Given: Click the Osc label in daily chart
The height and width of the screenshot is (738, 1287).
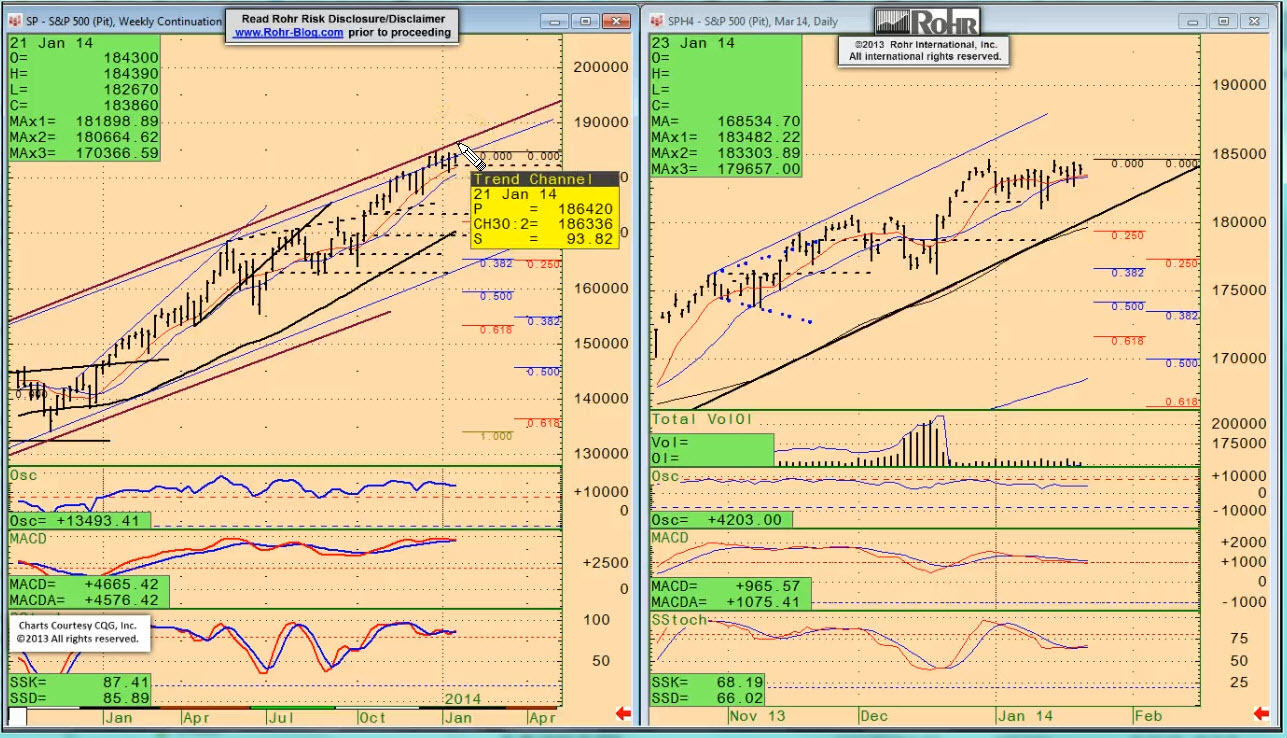Looking at the screenshot, I should [x=665, y=477].
